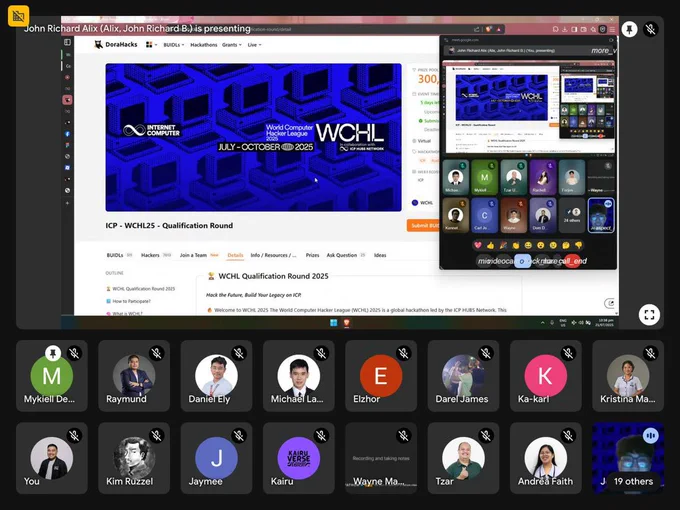This screenshot has height=510, width=680.
Task: Open the DoraHacks apps grid icon
Action: point(149,45)
